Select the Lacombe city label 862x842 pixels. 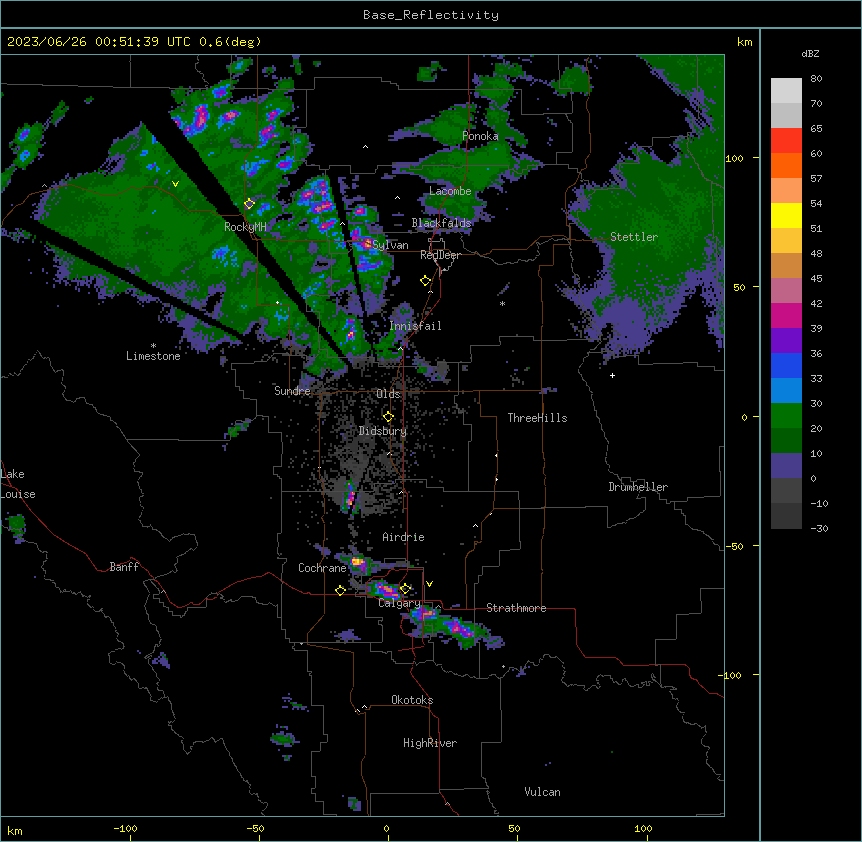pyautogui.click(x=450, y=191)
